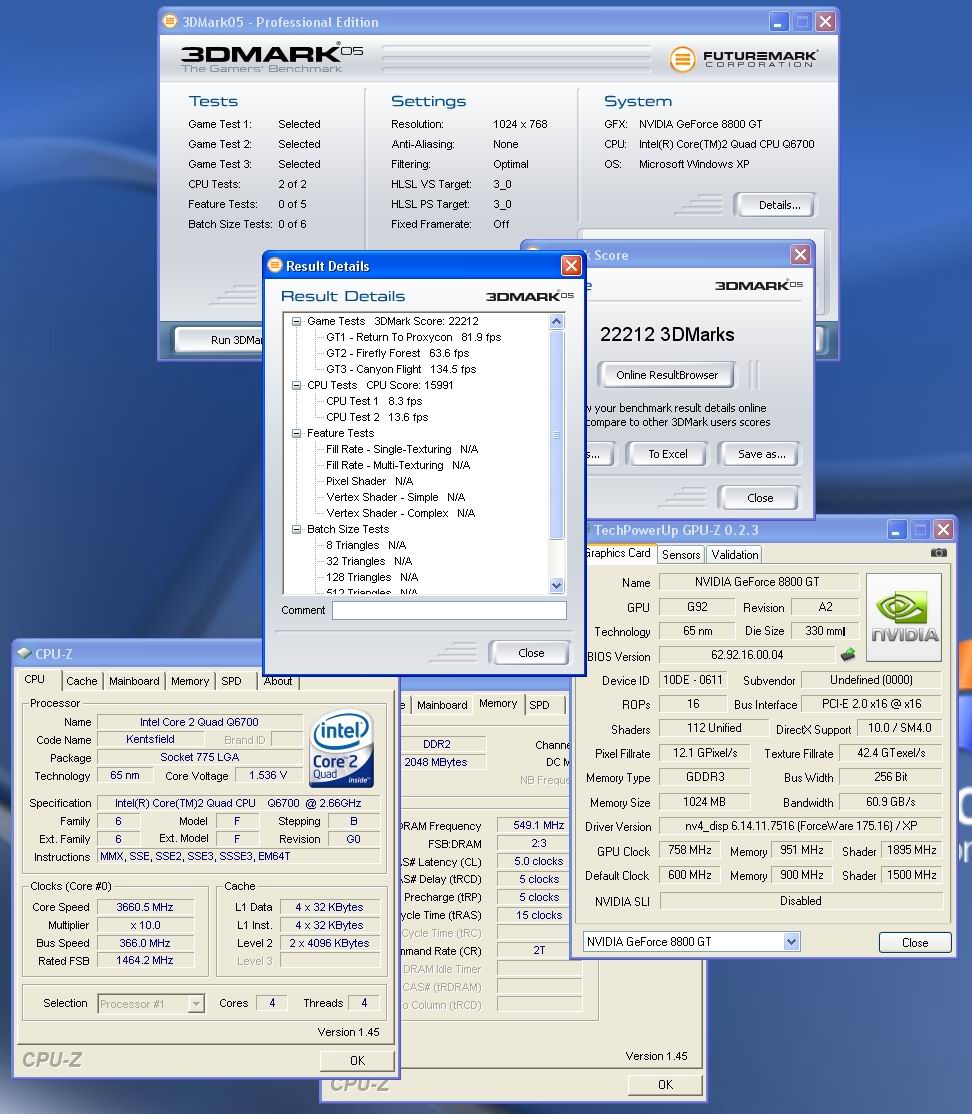Click the Close button in GPU-Z
This screenshot has width=972, height=1114.
tap(914, 943)
